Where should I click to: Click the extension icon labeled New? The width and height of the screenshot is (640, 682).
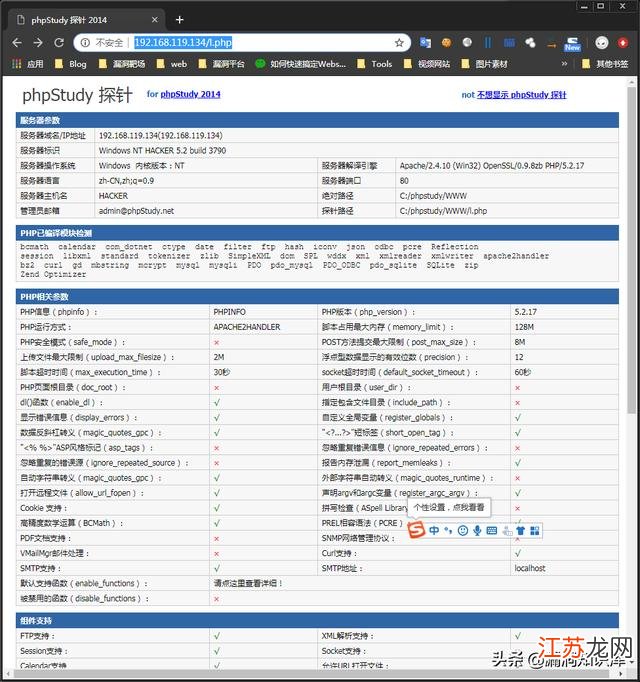coord(572,43)
